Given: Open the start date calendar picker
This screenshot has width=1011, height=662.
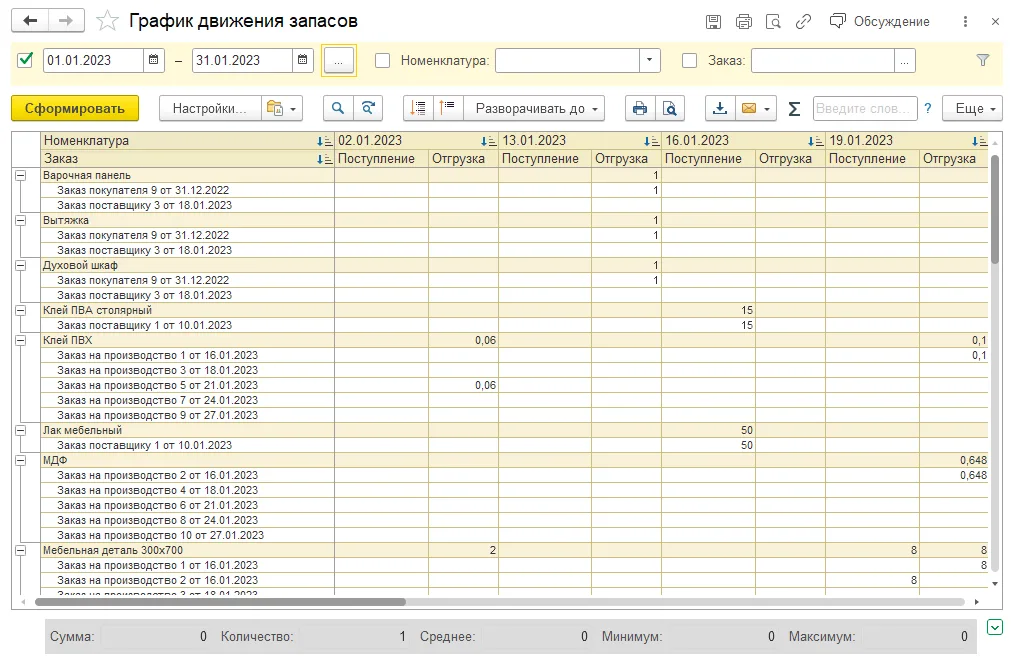Looking at the screenshot, I should [x=153, y=61].
